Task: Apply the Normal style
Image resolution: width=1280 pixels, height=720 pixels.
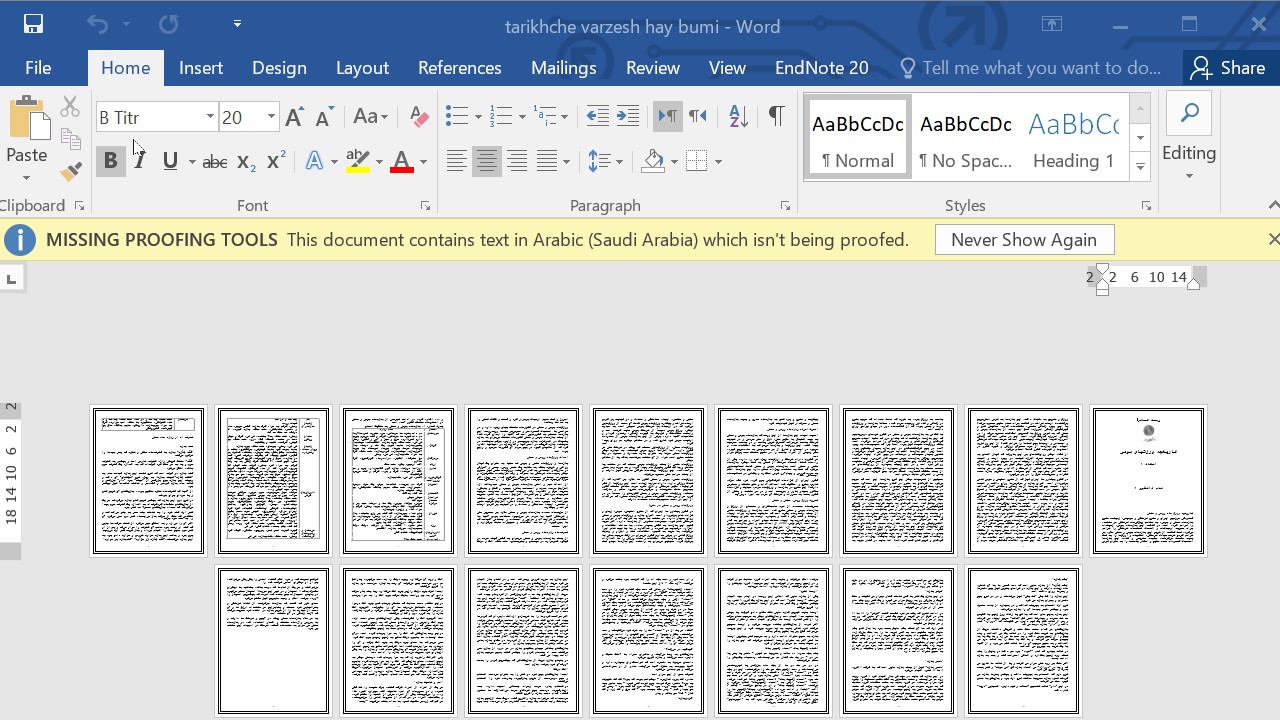Action: point(858,138)
